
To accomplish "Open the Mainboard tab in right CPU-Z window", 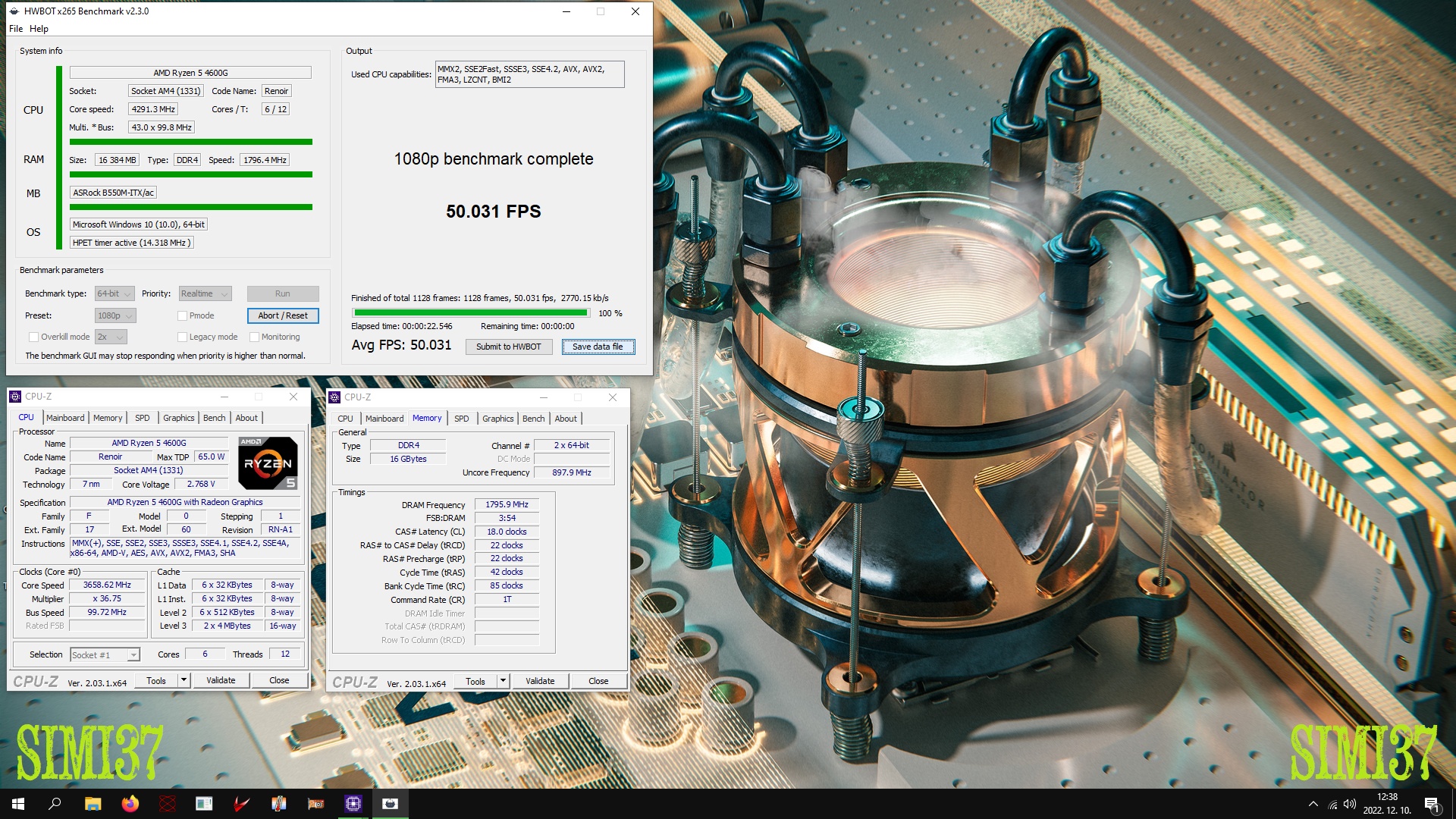I will [x=384, y=419].
